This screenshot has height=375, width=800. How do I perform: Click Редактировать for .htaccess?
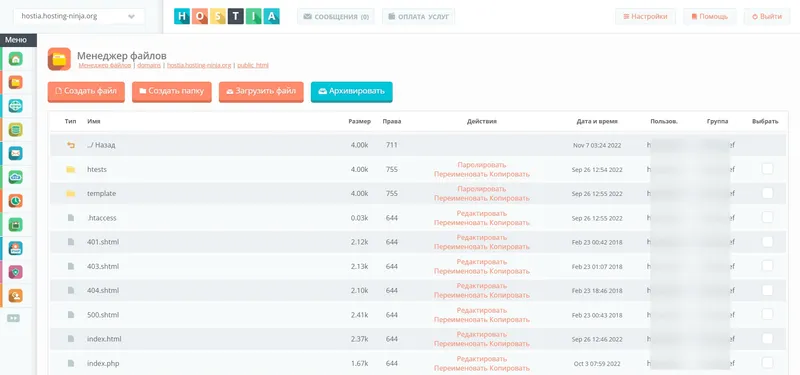click(482, 213)
